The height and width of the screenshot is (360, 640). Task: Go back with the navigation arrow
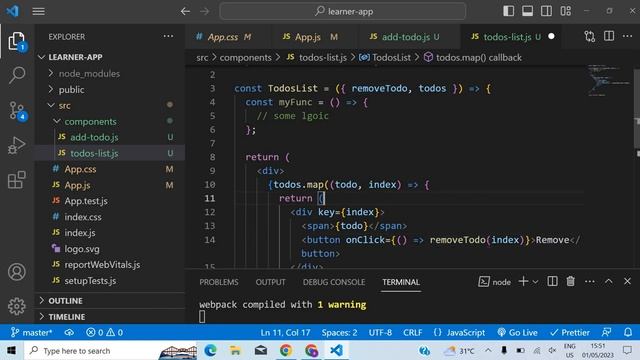tap(185, 11)
